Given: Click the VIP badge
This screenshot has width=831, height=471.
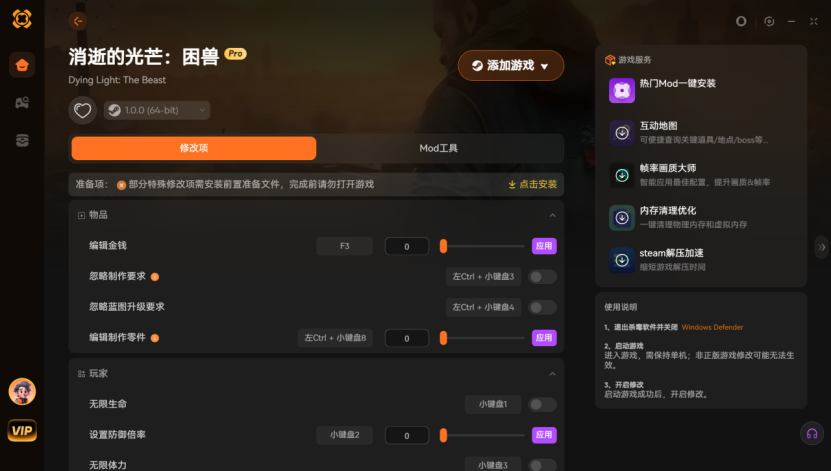Looking at the screenshot, I should click(x=22, y=430).
